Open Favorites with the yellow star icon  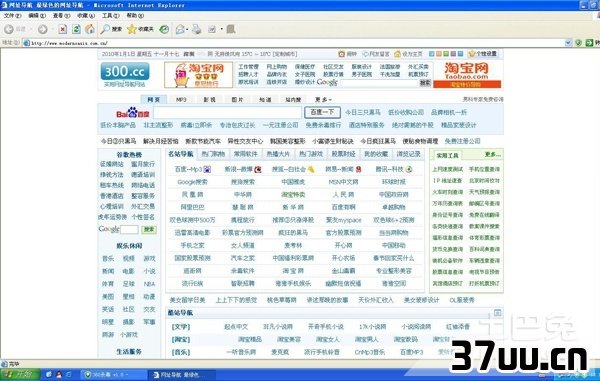[x=132, y=29]
